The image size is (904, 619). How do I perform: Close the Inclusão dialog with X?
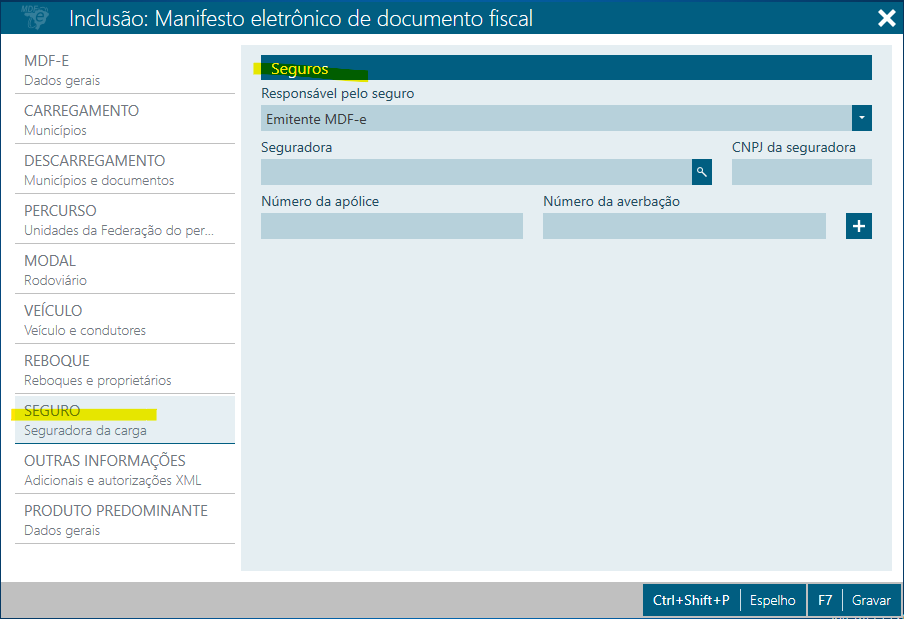click(x=885, y=18)
